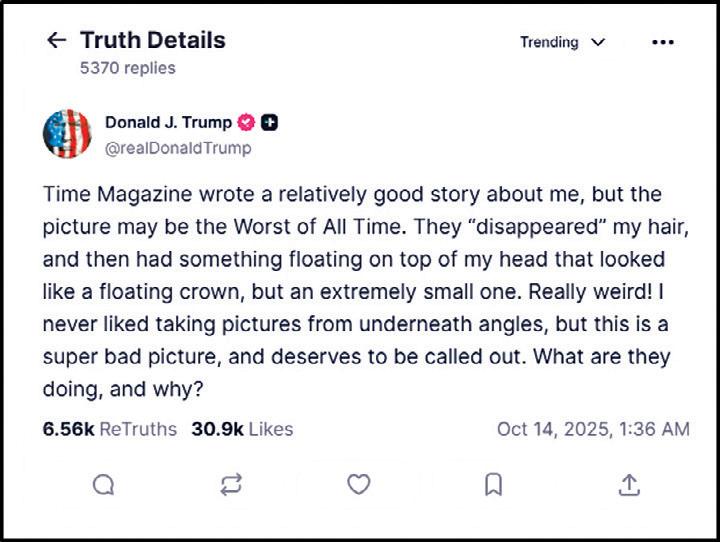The image size is (720, 542).
Task: Click the black plus badge icon
Action: [x=270, y=123]
